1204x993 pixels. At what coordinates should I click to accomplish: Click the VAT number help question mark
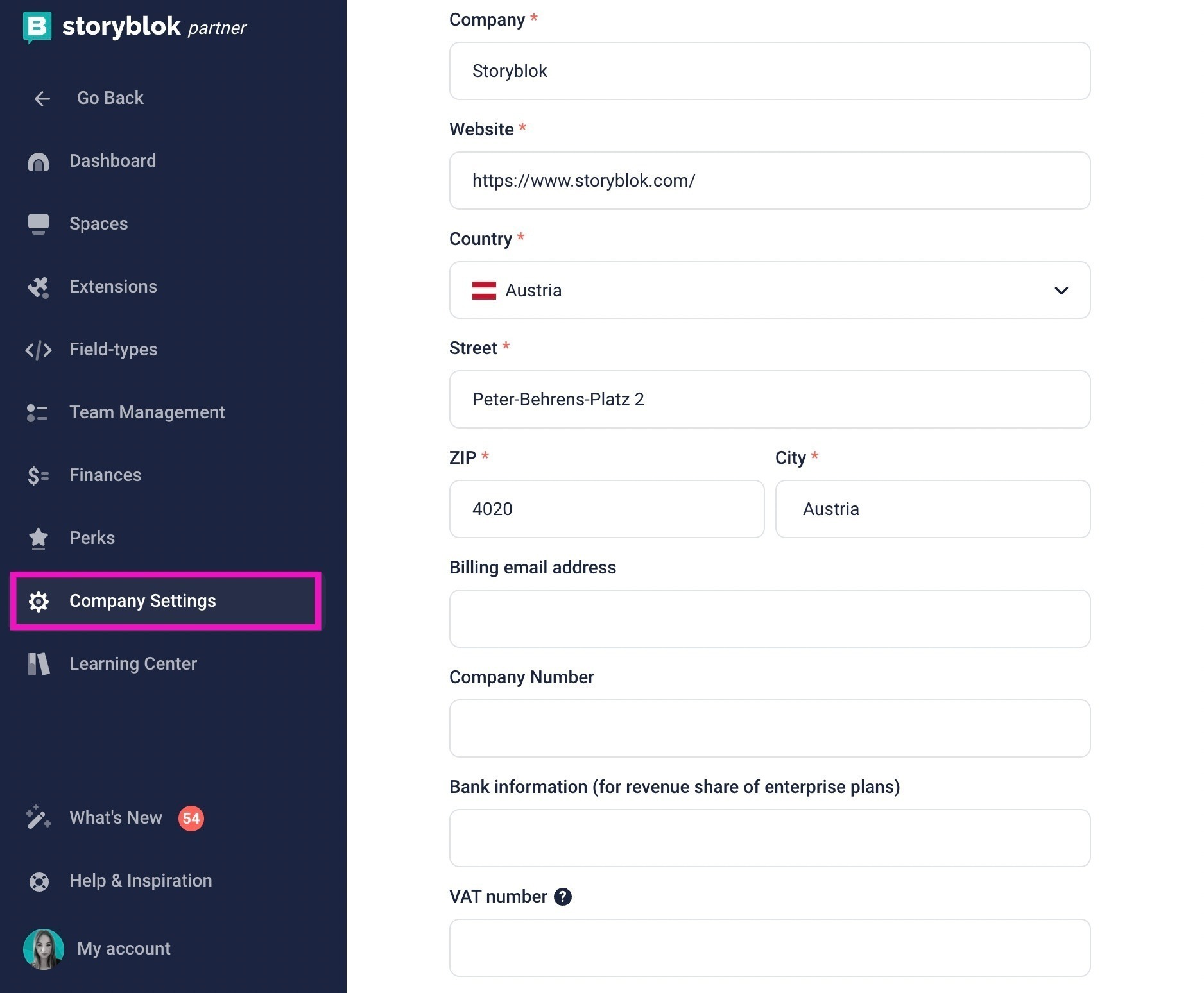pos(563,897)
